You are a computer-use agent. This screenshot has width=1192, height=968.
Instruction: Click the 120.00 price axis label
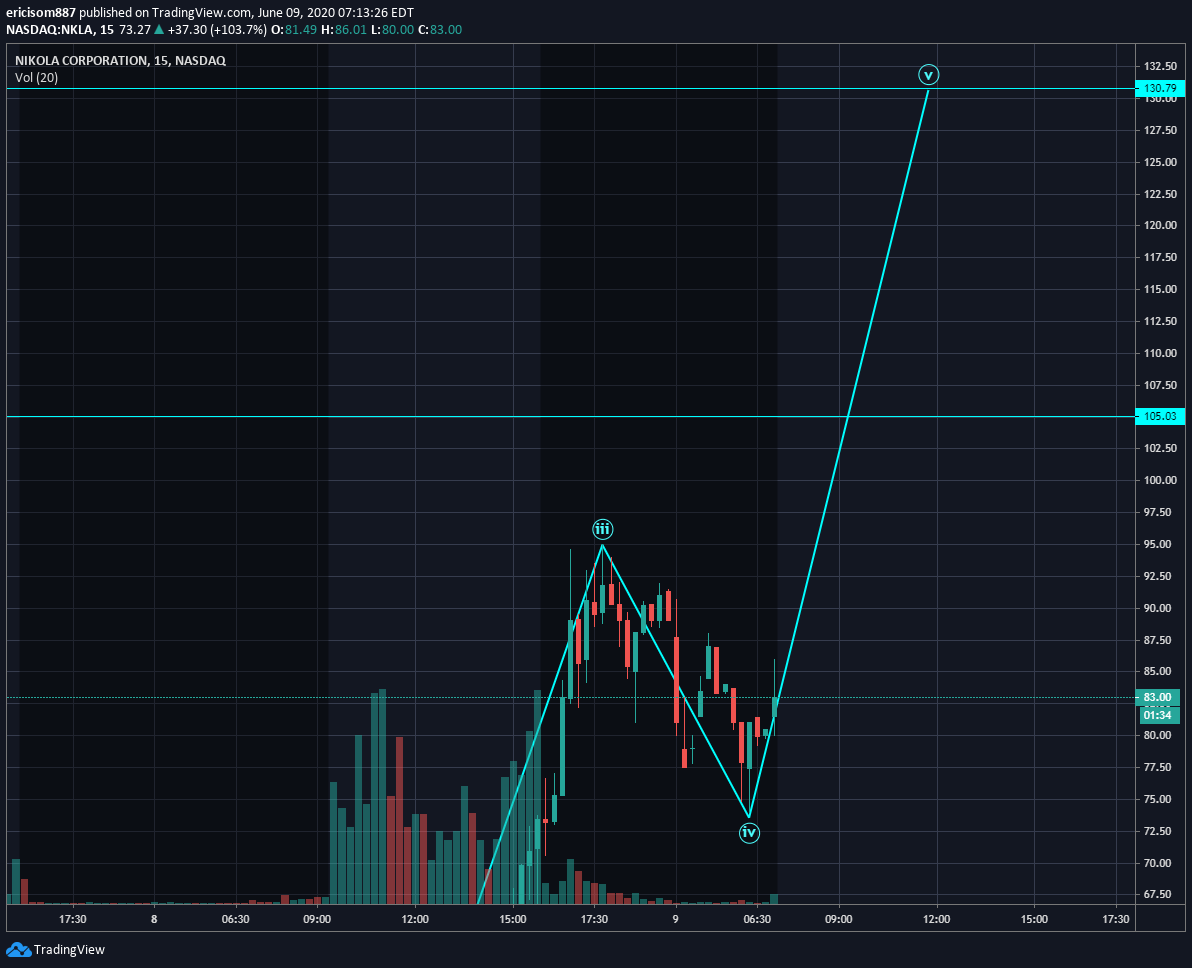[1160, 225]
